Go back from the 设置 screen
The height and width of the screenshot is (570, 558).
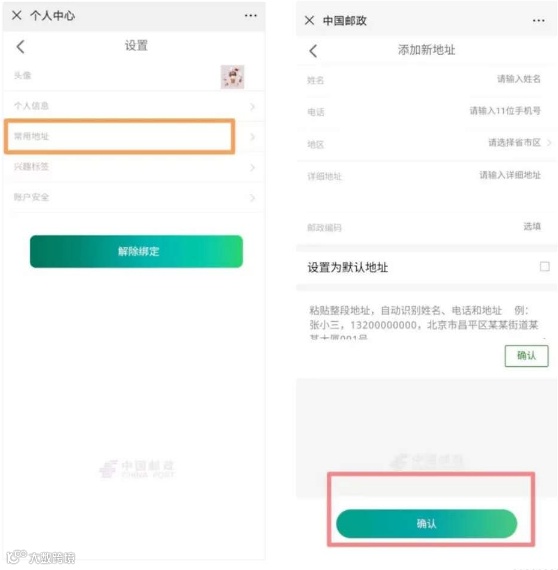click(21, 47)
